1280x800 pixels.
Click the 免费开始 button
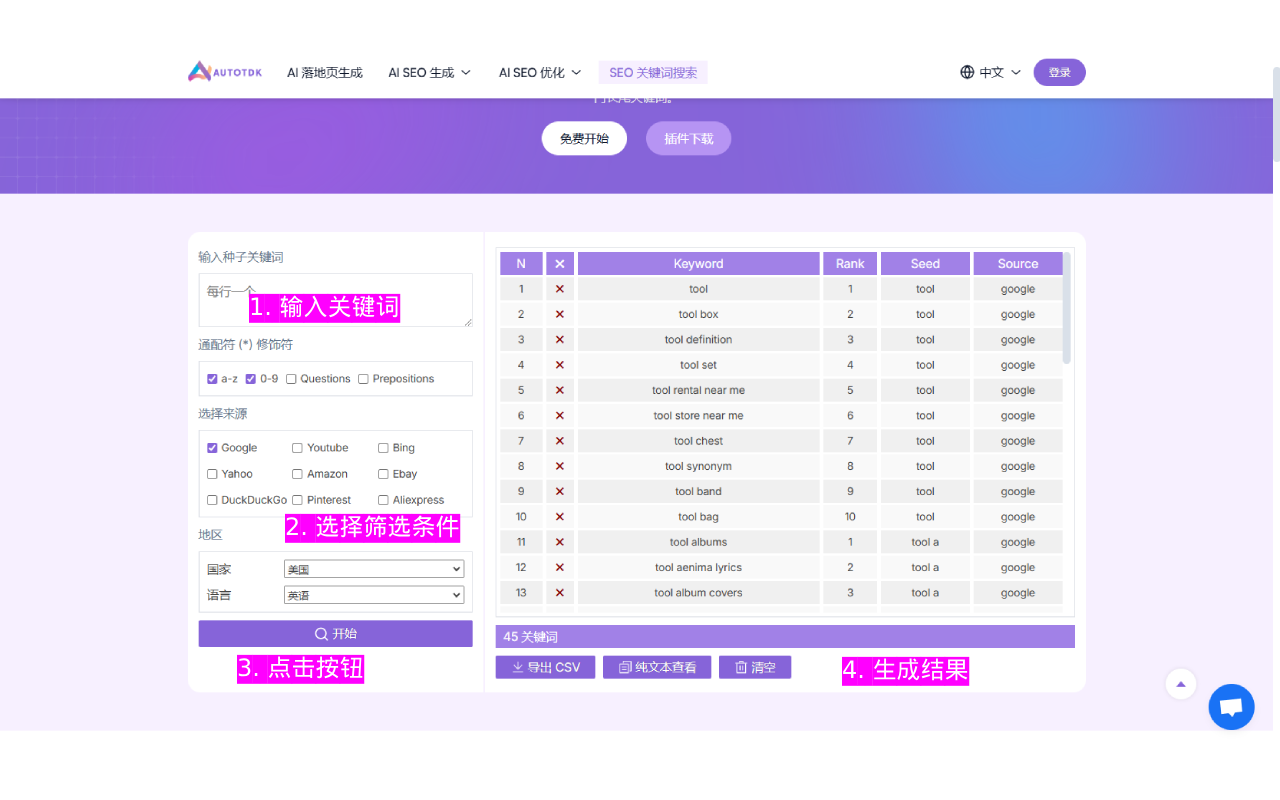click(x=584, y=138)
